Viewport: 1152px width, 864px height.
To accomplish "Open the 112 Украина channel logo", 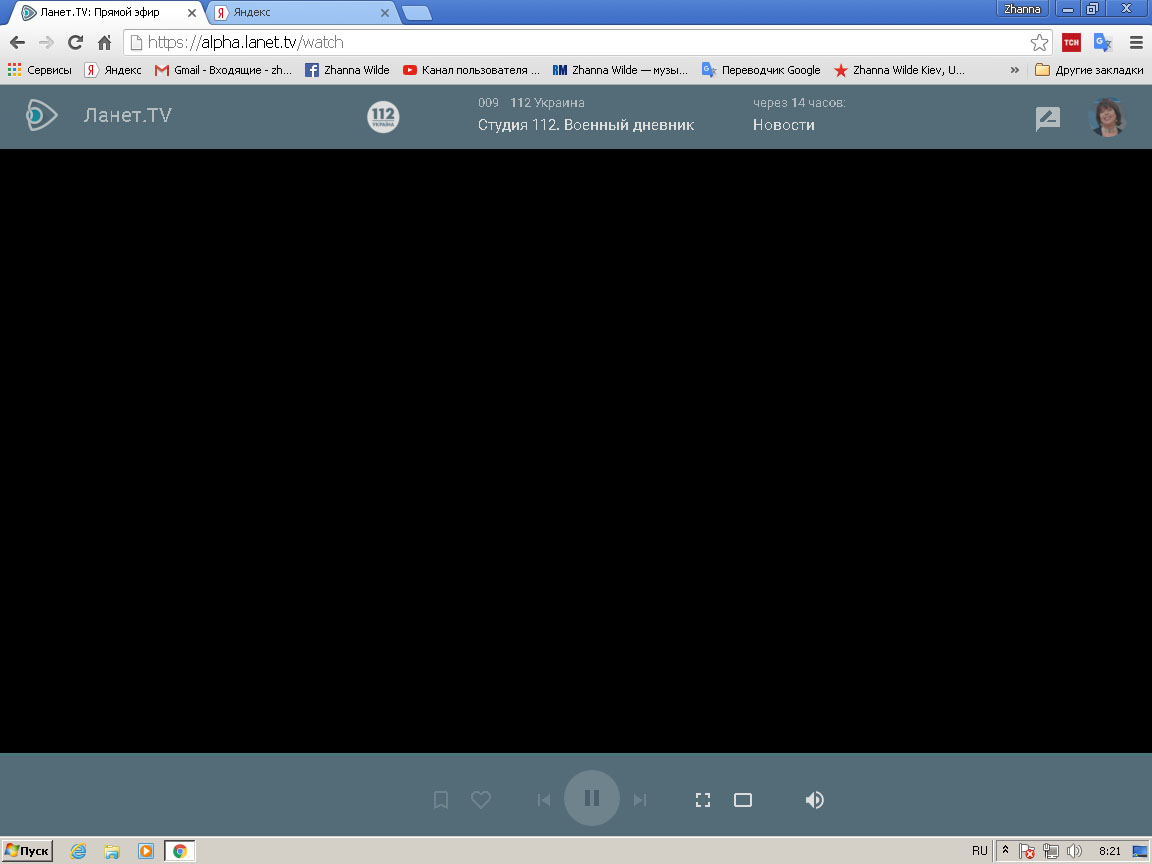I will pyautogui.click(x=383, y=117).
